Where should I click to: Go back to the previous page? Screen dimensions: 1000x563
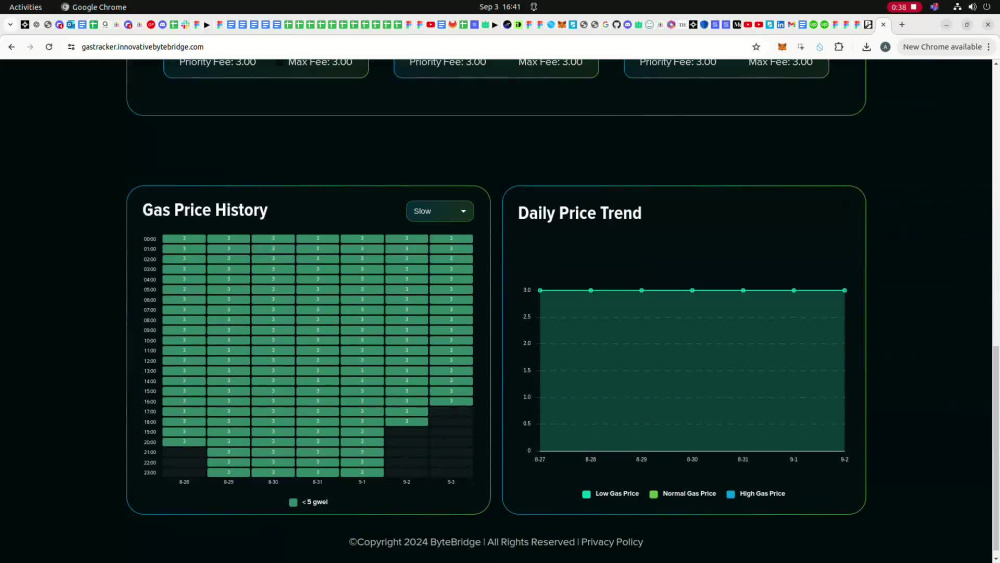(11, 47)
